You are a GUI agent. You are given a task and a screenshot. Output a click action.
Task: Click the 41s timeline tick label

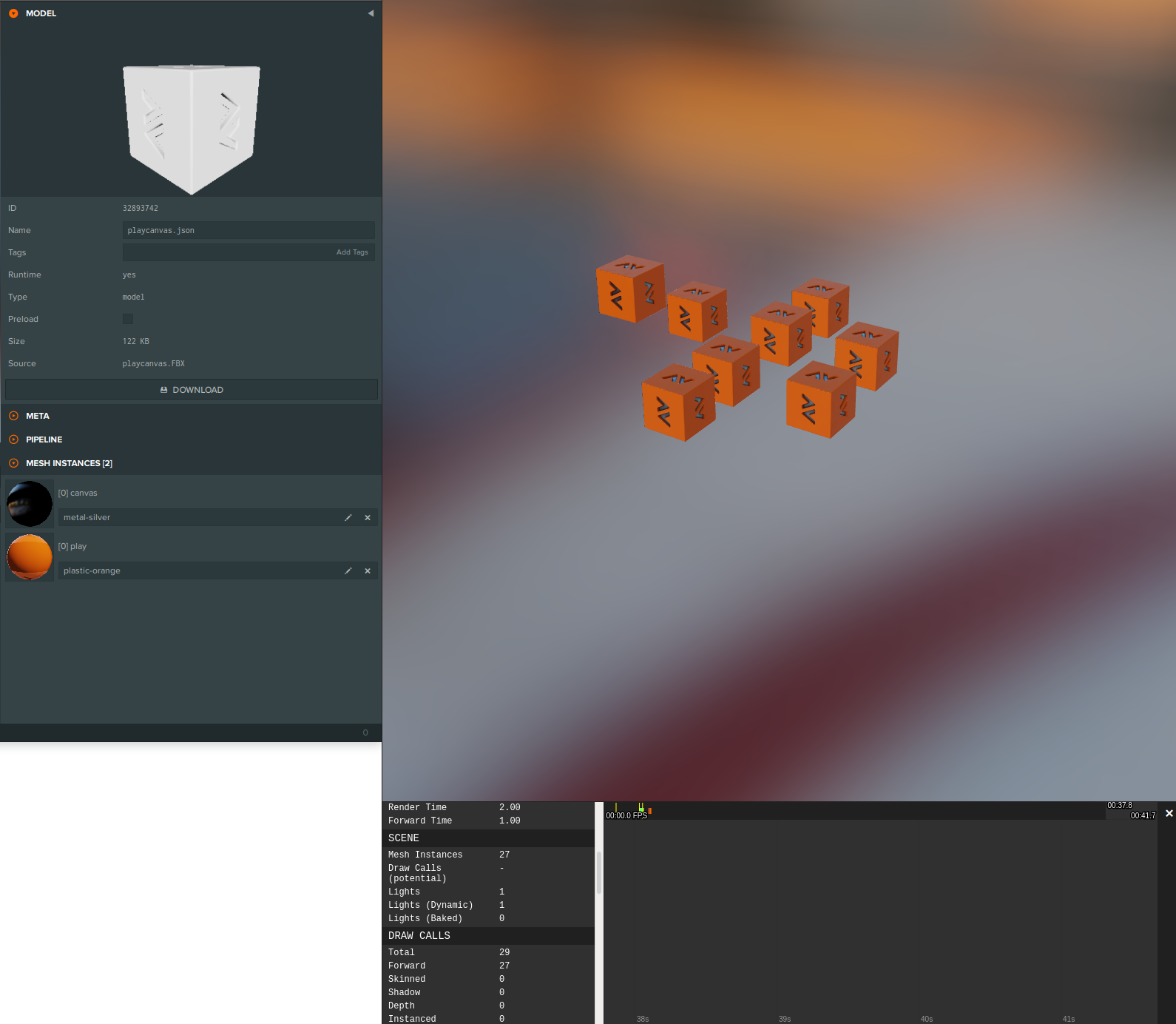coord(1069,1019)
